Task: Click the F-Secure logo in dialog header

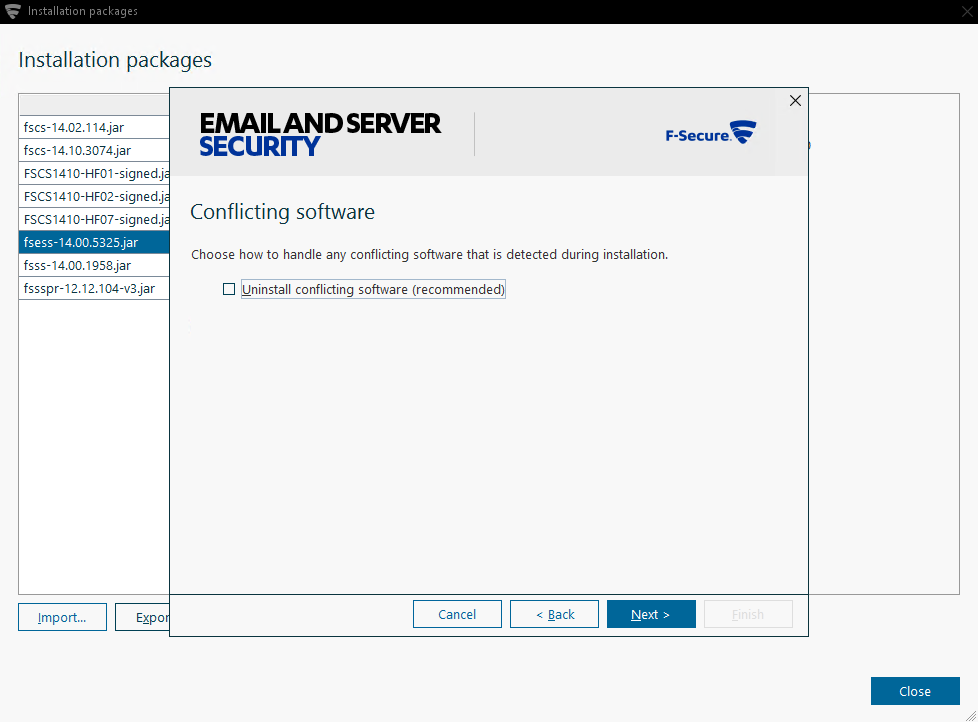Action: pos(711,132)
